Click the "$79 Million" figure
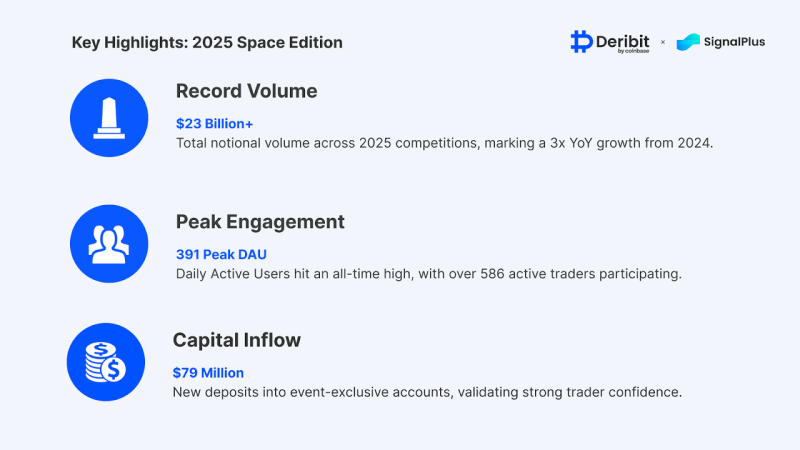800x450 pixels. coord(208,372)
